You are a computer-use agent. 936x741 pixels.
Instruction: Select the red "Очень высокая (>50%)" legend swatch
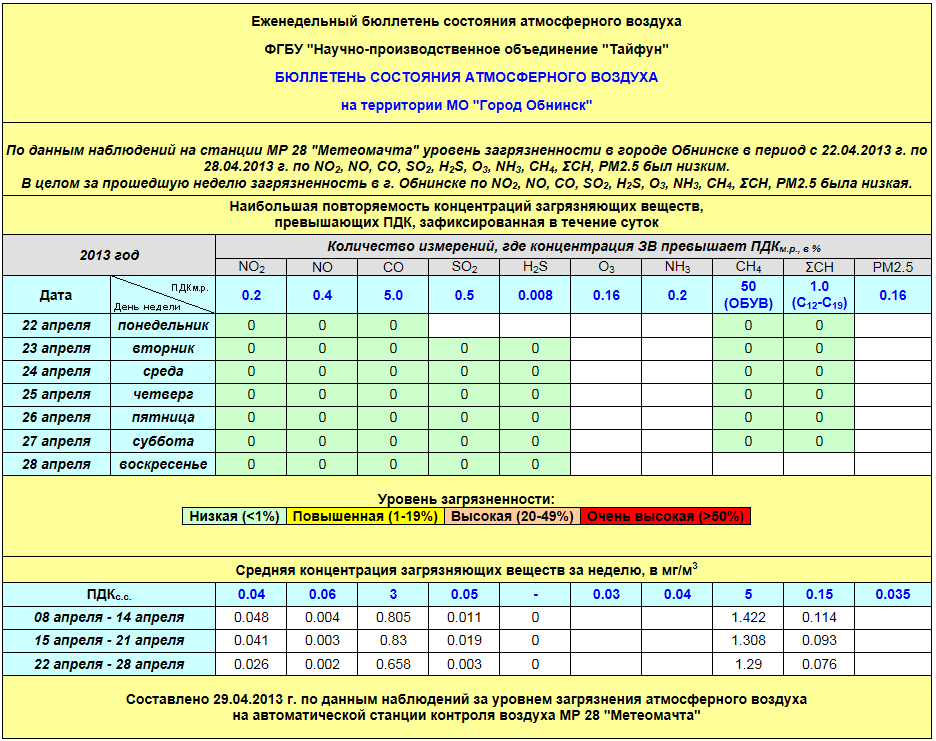click(665, 516)
